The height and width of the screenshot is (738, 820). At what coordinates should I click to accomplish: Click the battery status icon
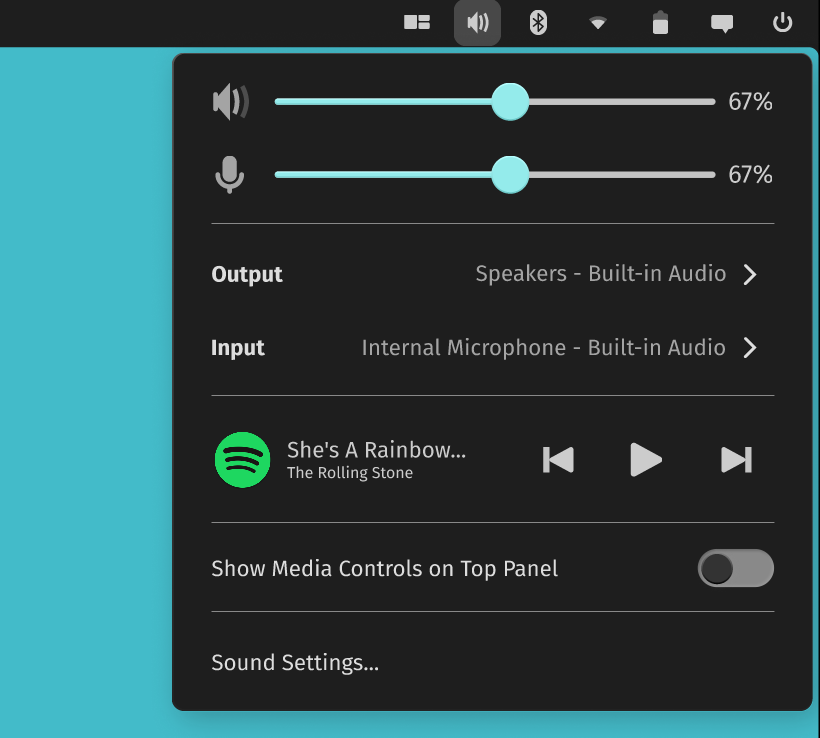pyautogui.click(x=660, y=22)
